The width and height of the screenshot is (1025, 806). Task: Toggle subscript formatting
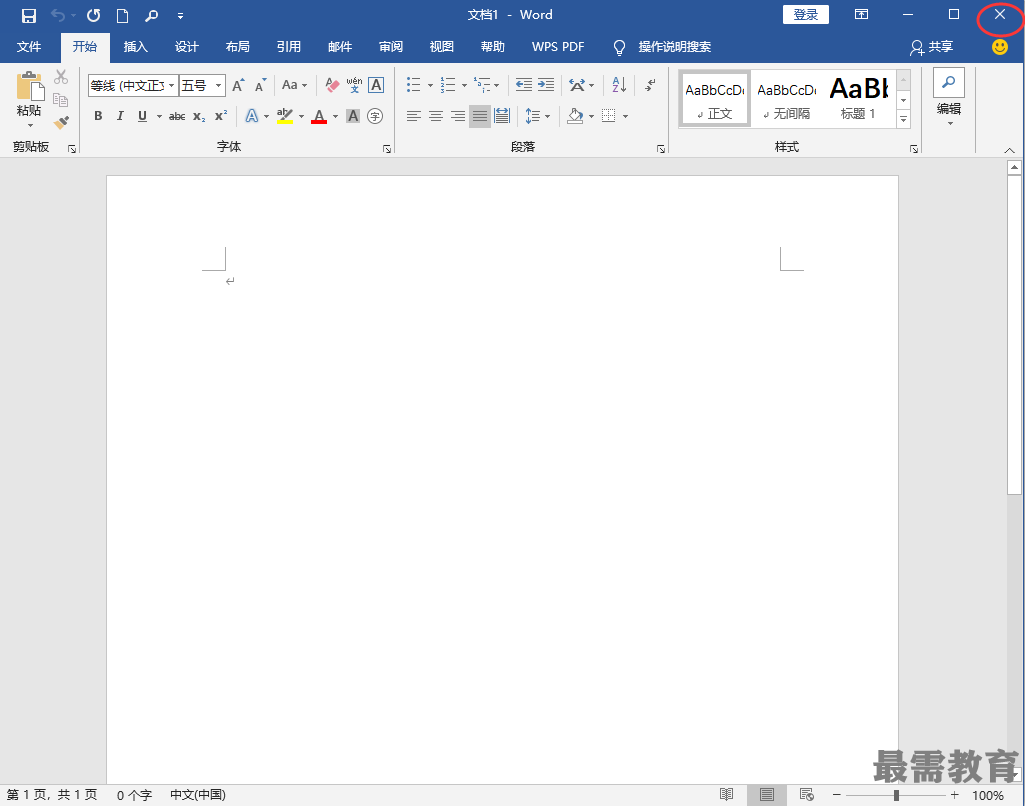(x=199, y=116)
